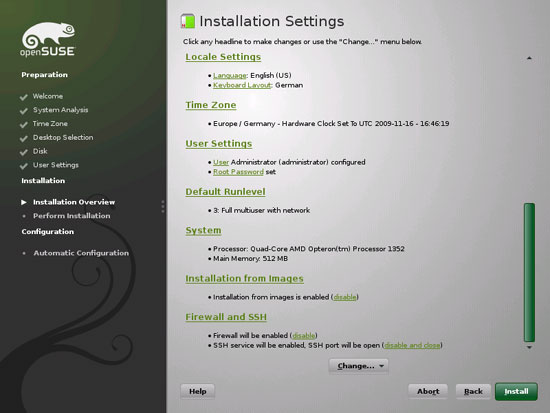Click the Help button
Image resolution: width=550 pixels, height=413 pixels.
[x=197, y=391]
